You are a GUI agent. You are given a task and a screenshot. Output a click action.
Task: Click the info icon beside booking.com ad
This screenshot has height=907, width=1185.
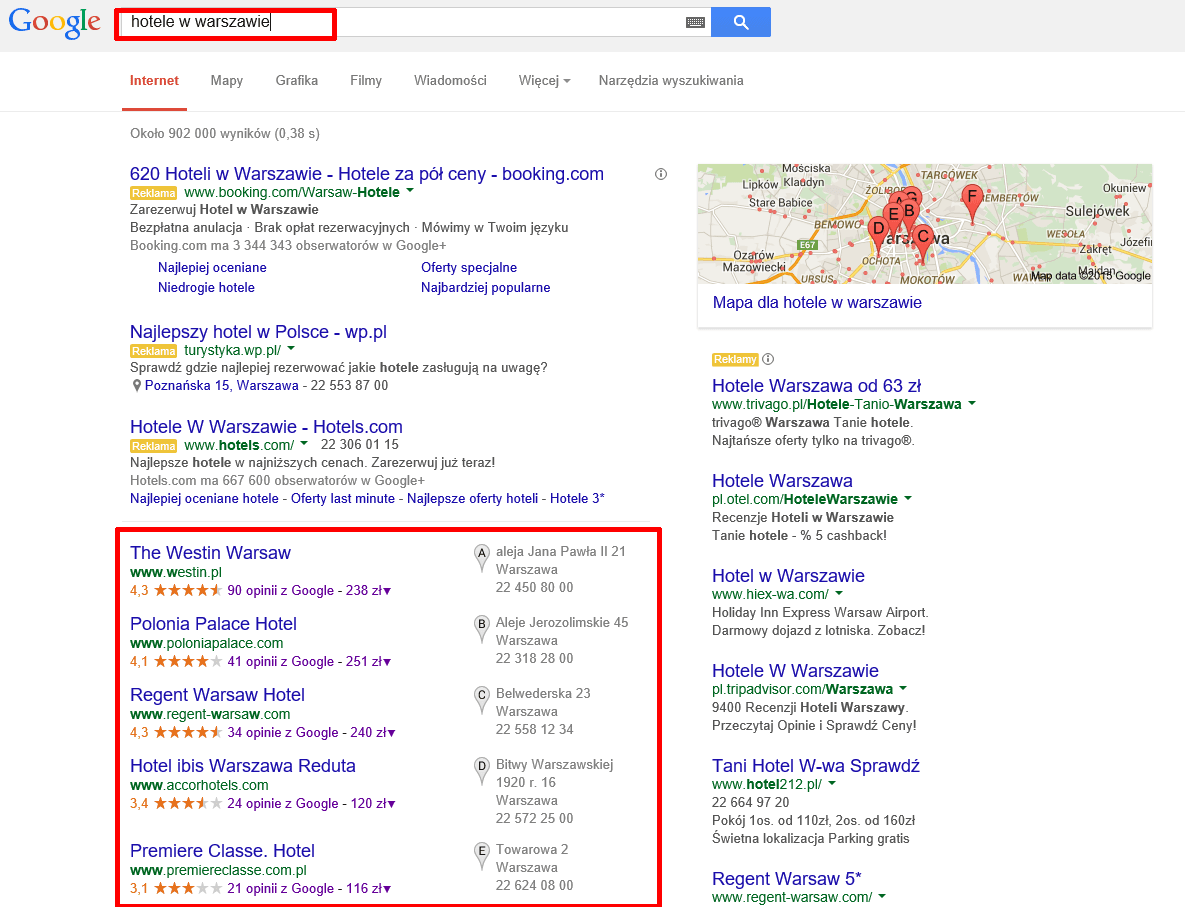[x=661, y=175]
